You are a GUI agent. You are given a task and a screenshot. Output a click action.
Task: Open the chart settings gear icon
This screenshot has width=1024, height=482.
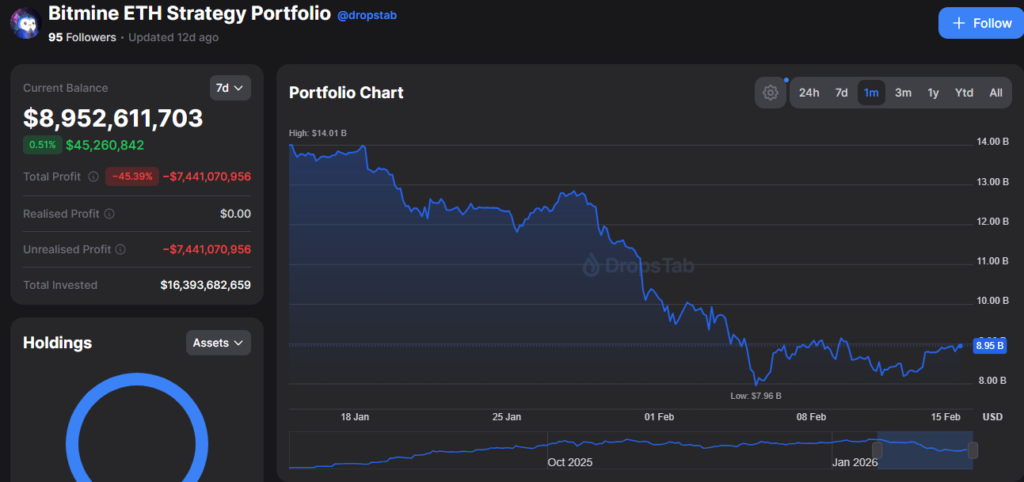[x=770, y=93]
